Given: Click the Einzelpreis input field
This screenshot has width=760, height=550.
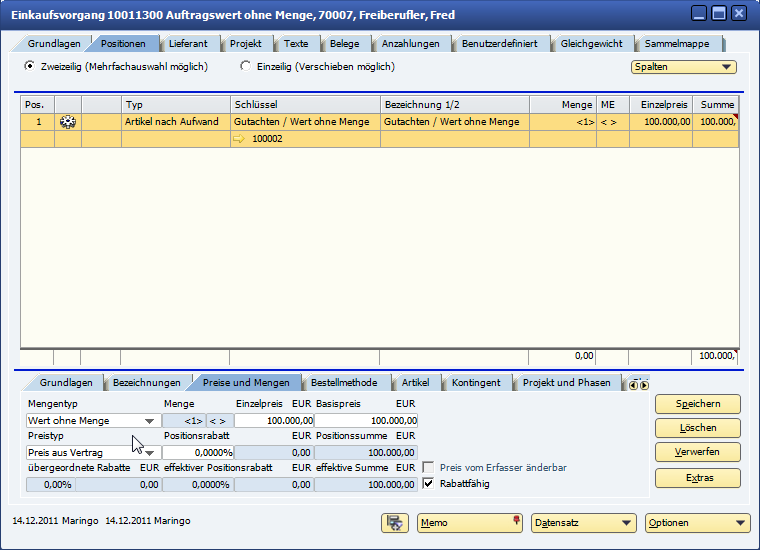Looking at the screenshot, I should 274,421.
